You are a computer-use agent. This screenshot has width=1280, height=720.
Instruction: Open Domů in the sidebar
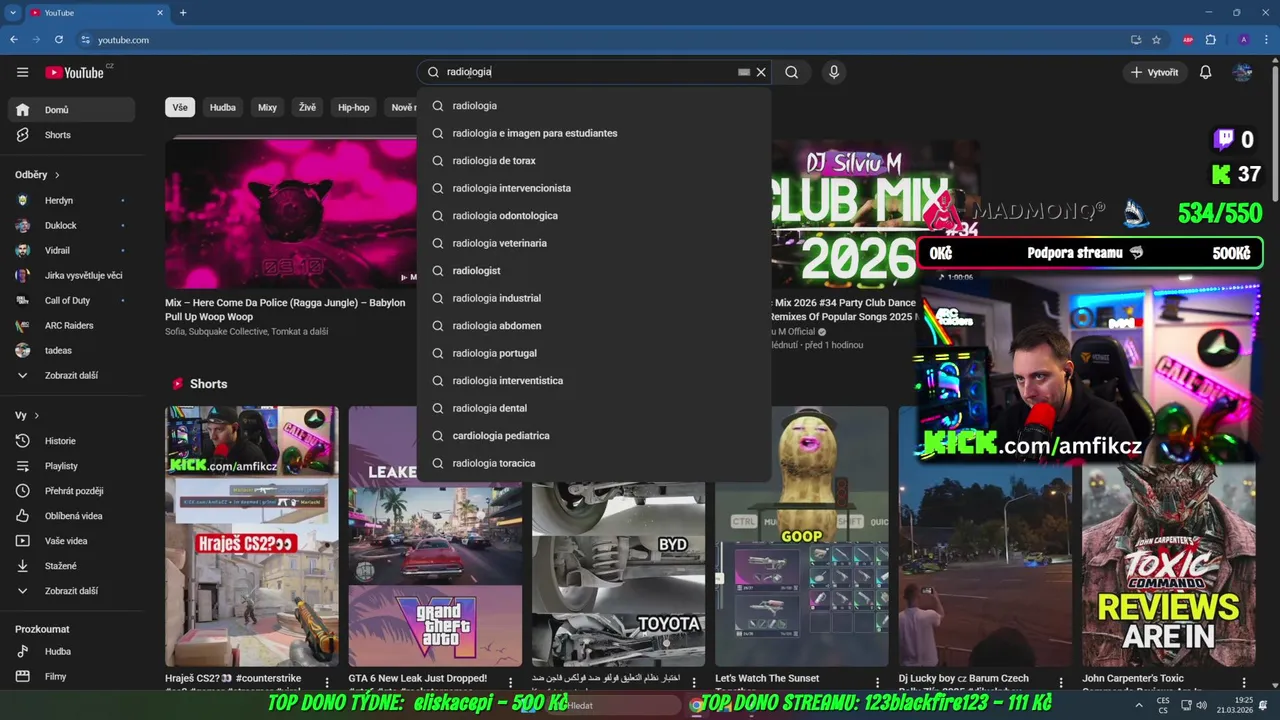70,110
